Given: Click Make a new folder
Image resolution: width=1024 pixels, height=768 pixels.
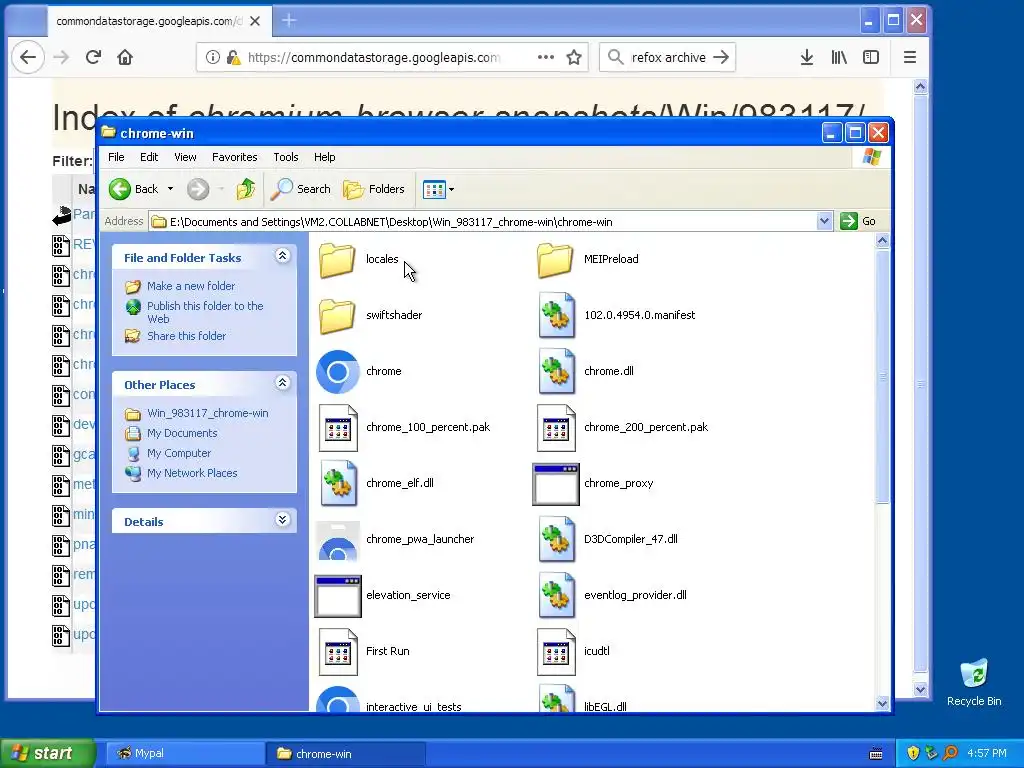Looking at the screenshot, I should 191,286.
